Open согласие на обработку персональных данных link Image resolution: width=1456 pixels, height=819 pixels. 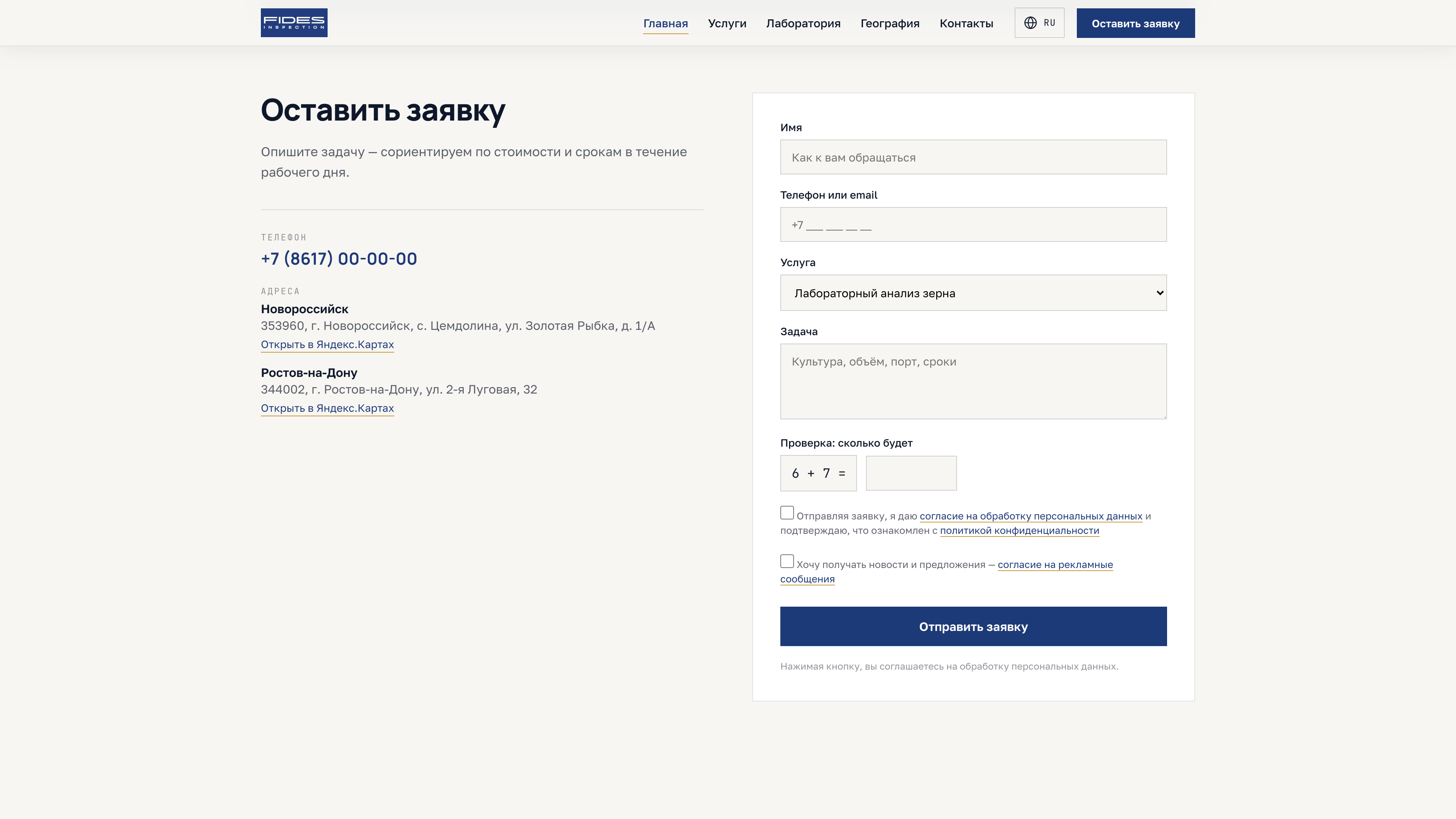pos(1031,516)
